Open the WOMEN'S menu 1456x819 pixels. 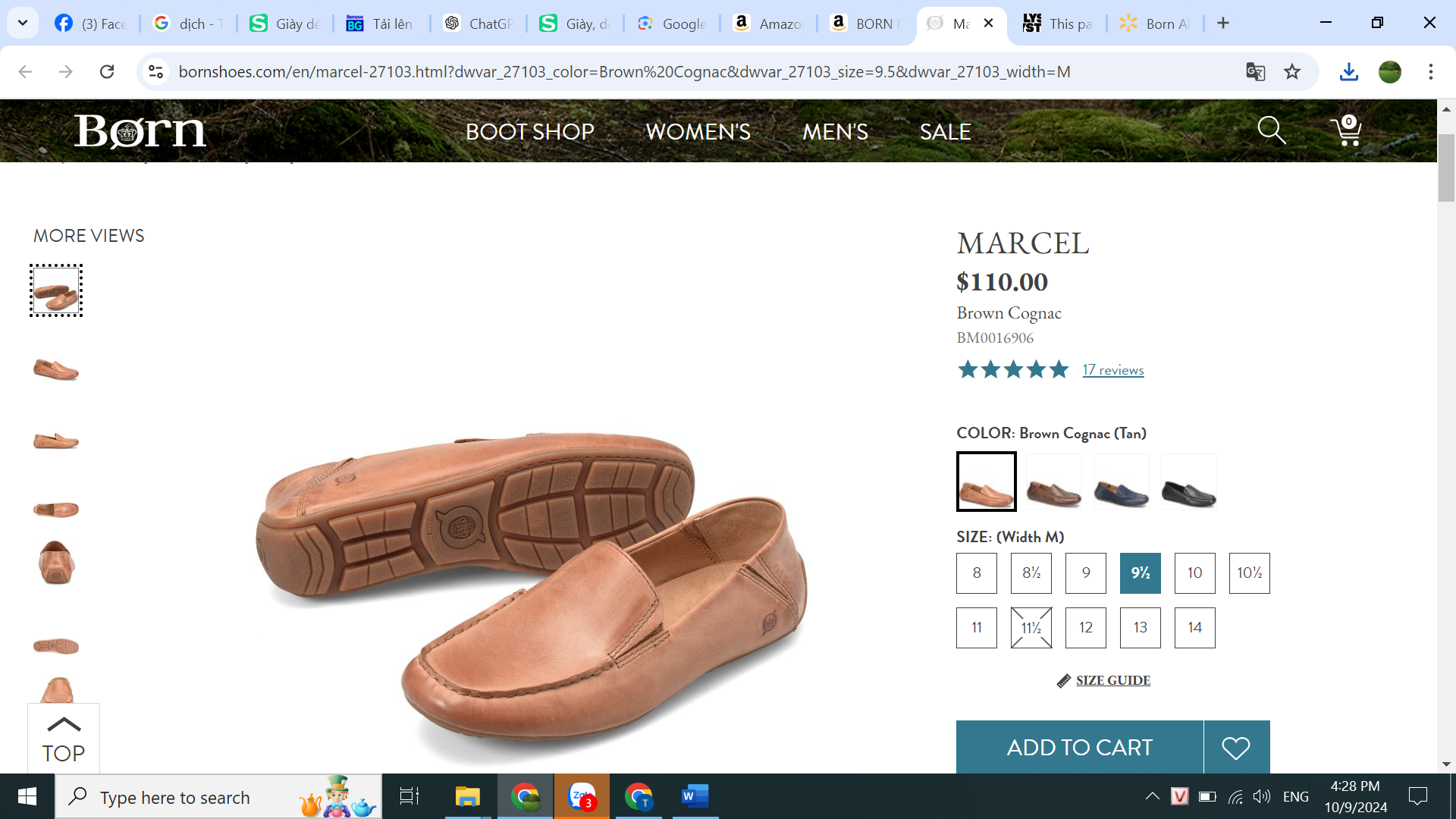pyautogui.click(x=698, y=131)
